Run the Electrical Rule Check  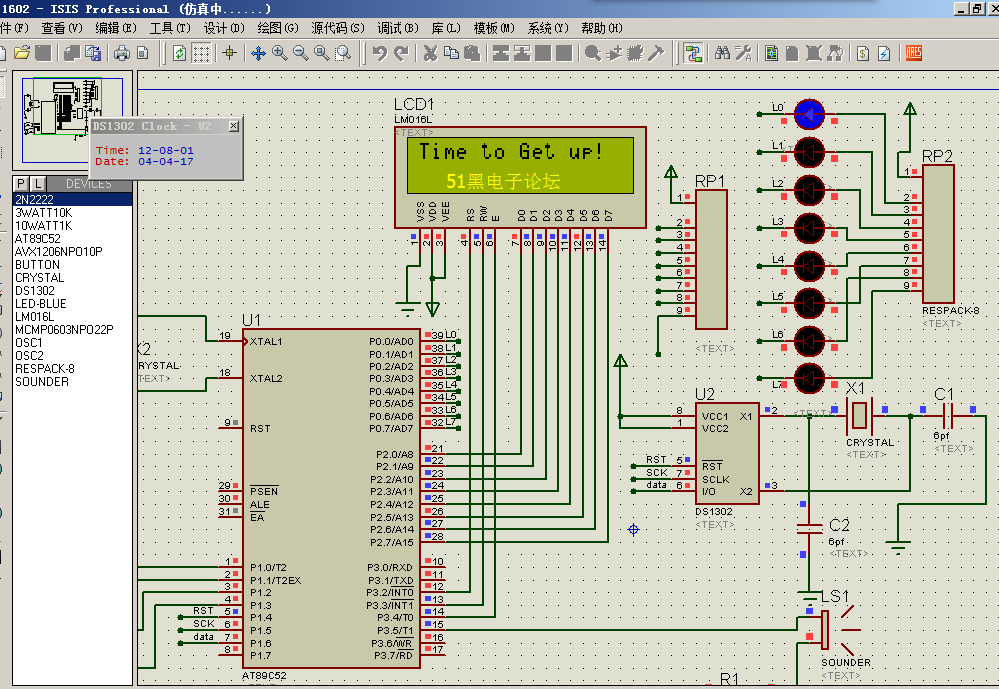pos(884,53)
